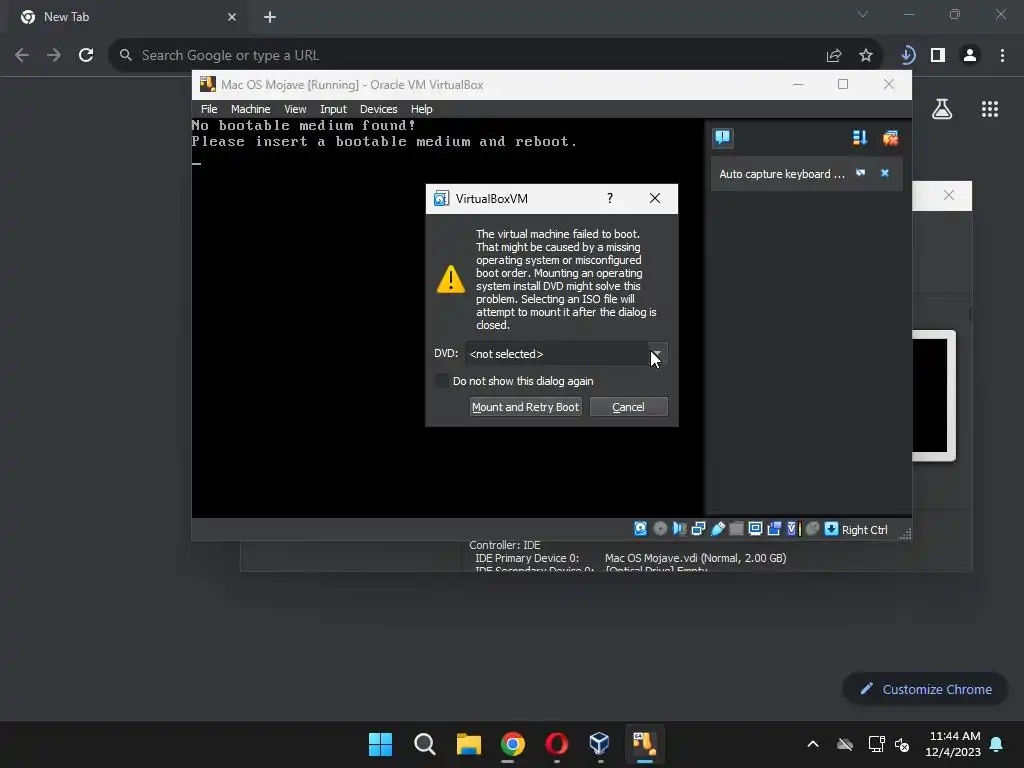Dismiss the Auto capture keyboard notification
Viewport: 1024px width, 768px height.
tap(885, 173)
